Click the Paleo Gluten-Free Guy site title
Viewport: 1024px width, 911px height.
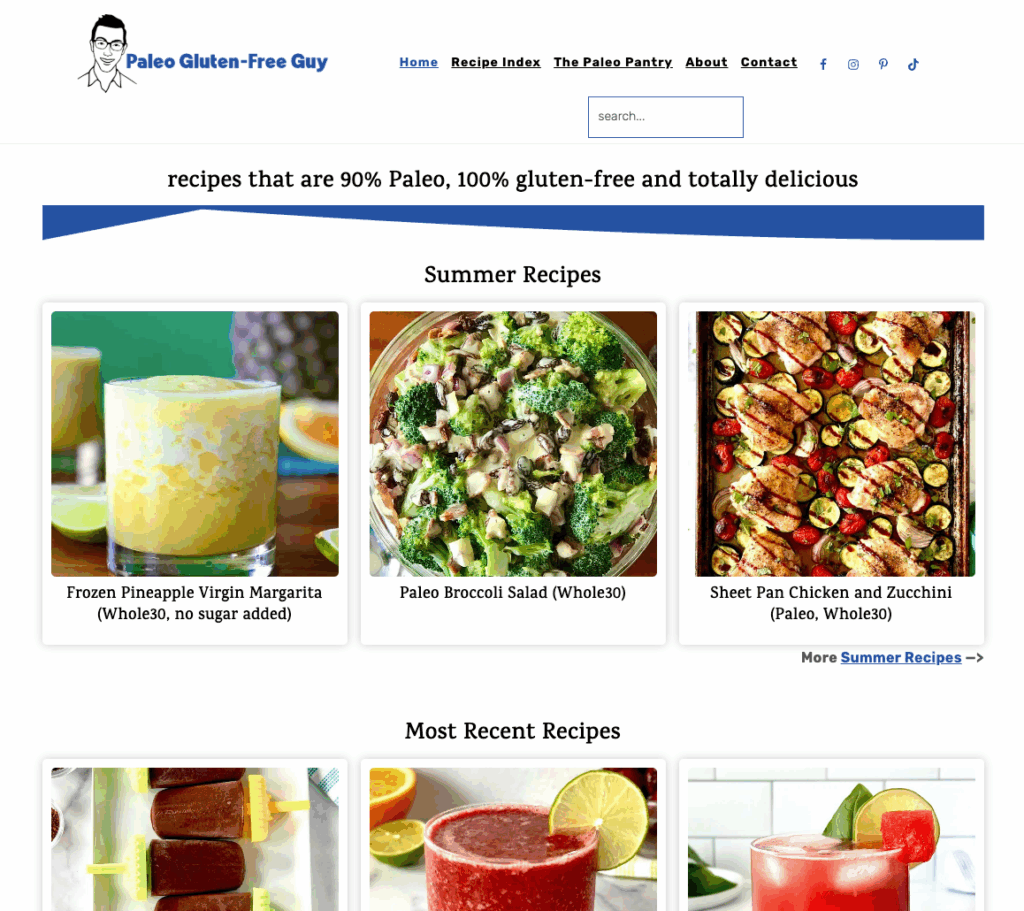(x=227, y=61)
